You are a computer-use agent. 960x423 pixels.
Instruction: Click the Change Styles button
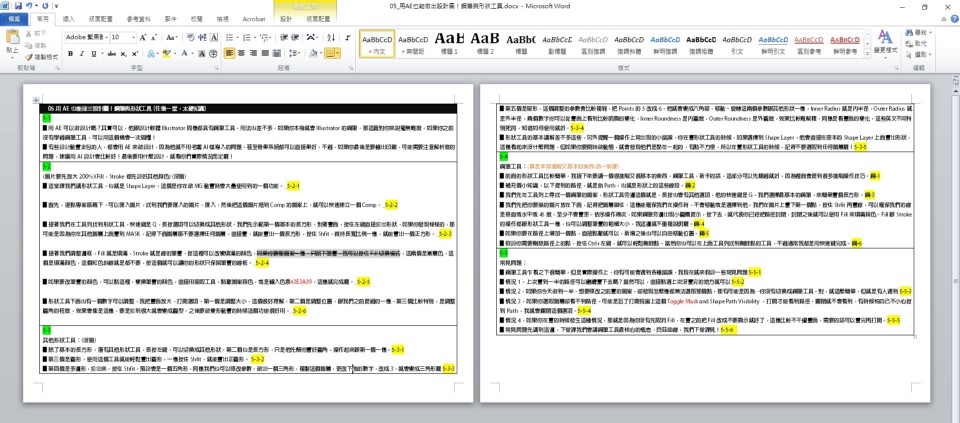click(885, 42)
